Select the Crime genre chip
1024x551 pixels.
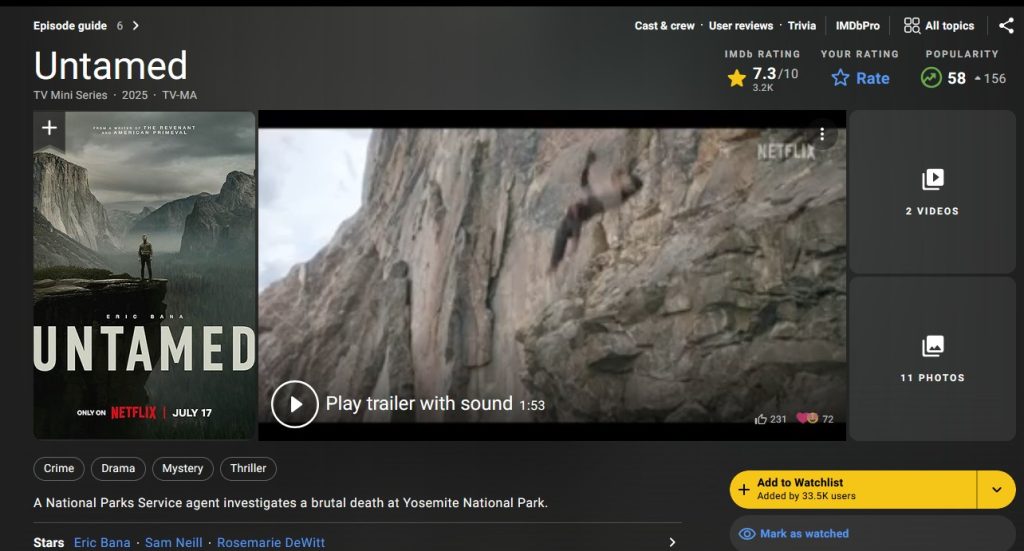(59, 469)
